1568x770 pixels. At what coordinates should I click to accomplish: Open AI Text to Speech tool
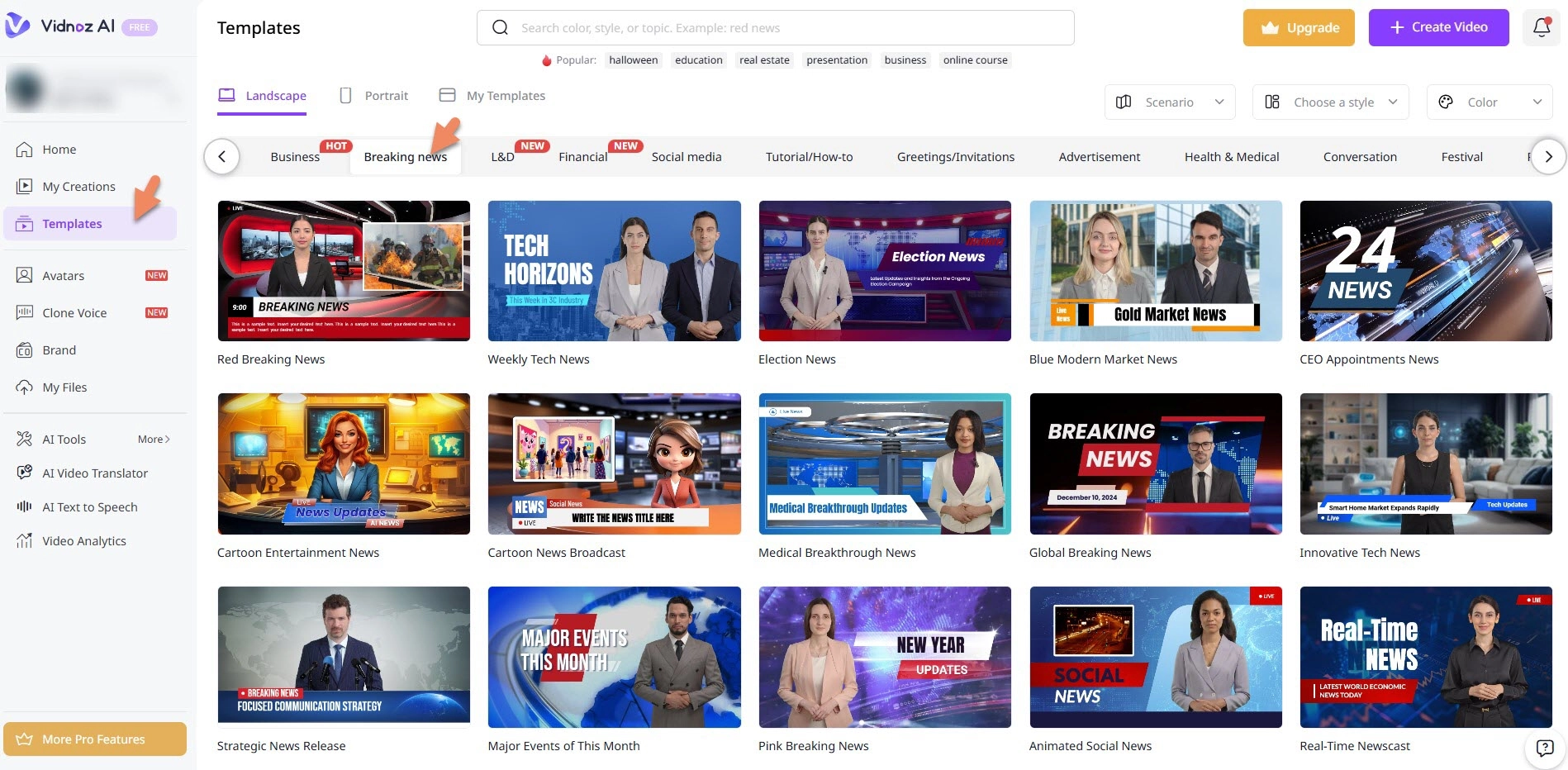[x=89, y=506]
